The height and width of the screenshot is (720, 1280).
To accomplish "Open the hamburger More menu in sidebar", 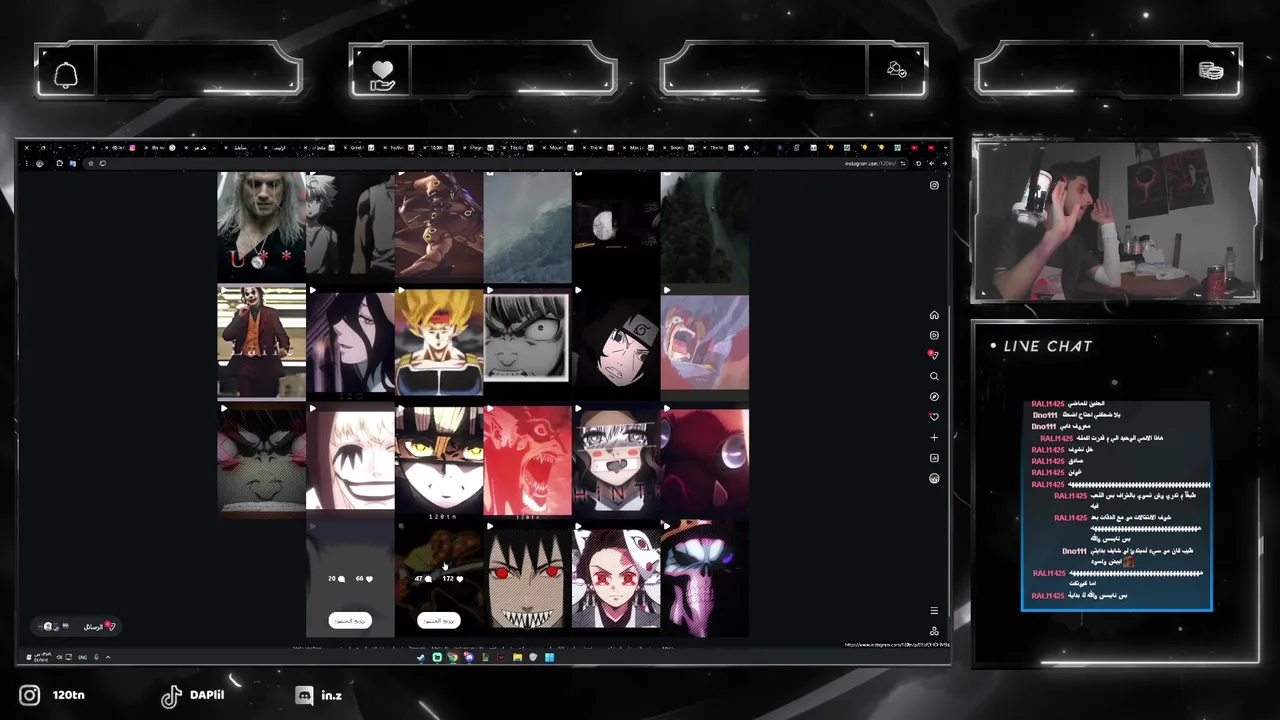I will 934,611.
